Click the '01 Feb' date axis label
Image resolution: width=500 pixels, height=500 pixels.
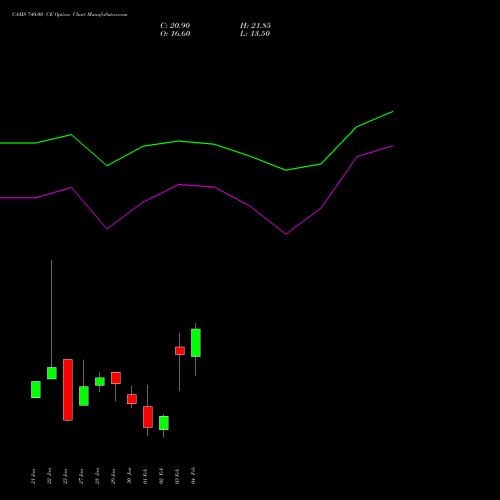click(x=145, y=476)
